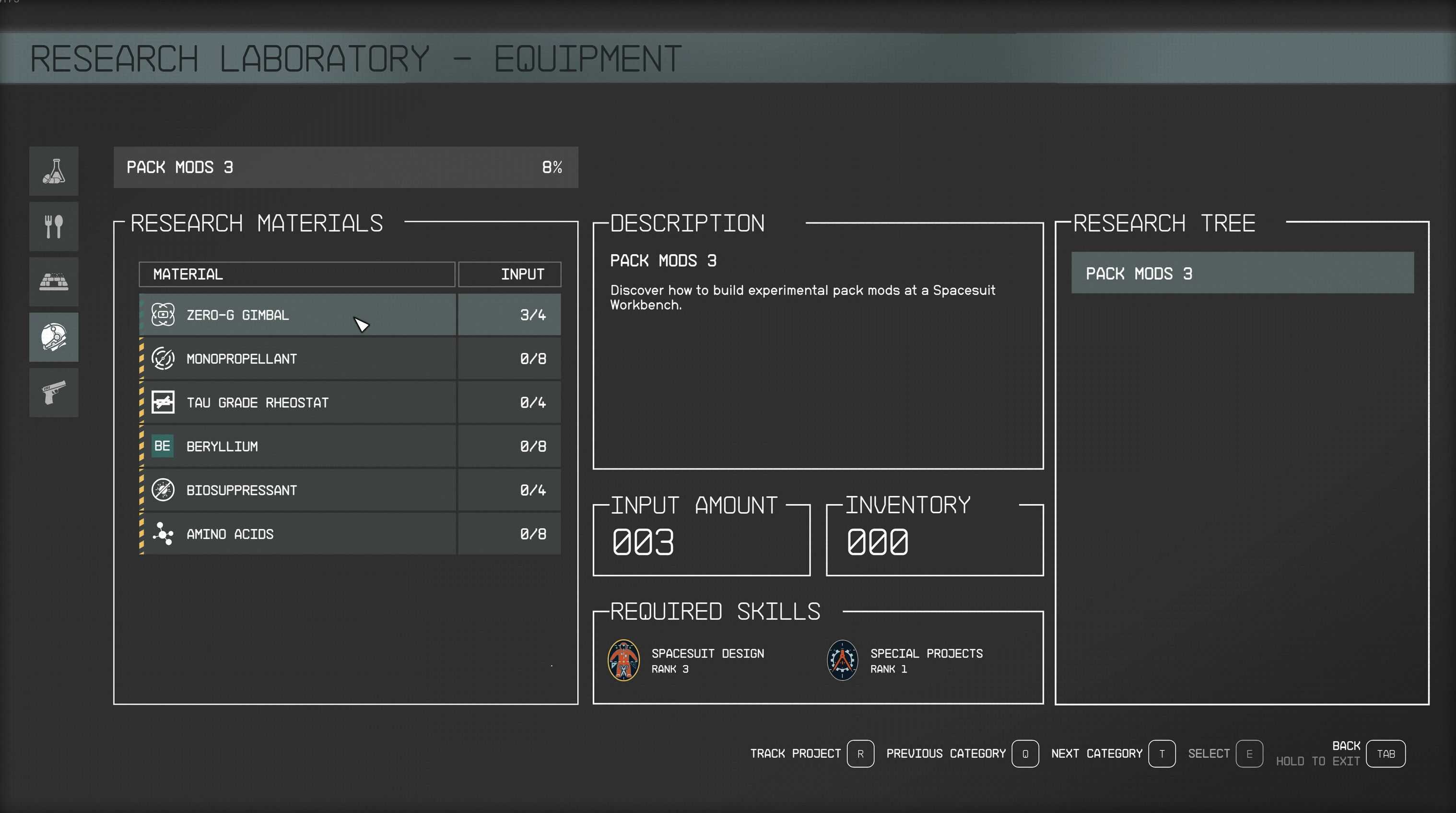Click the Spacesuit Design skill badge
The image size is (1456, 813).
(623, 660)
